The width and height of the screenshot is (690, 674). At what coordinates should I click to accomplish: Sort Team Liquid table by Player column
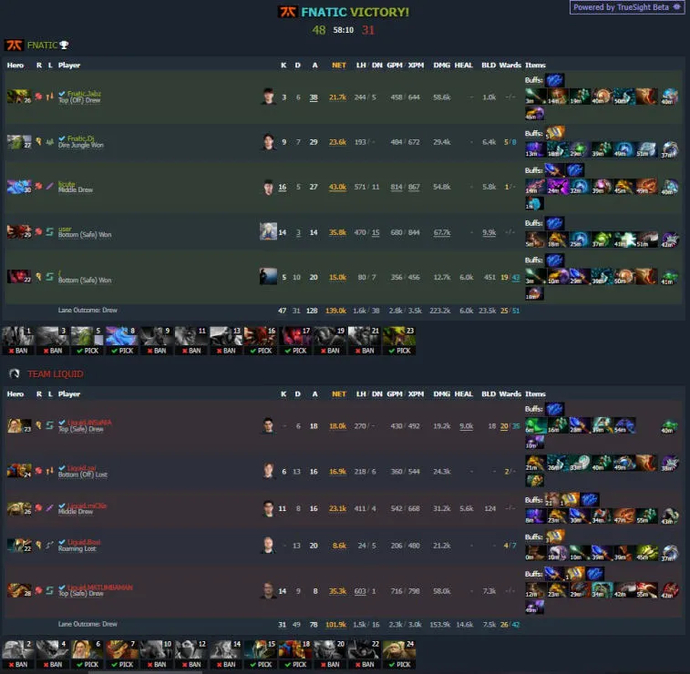[69, 394]
